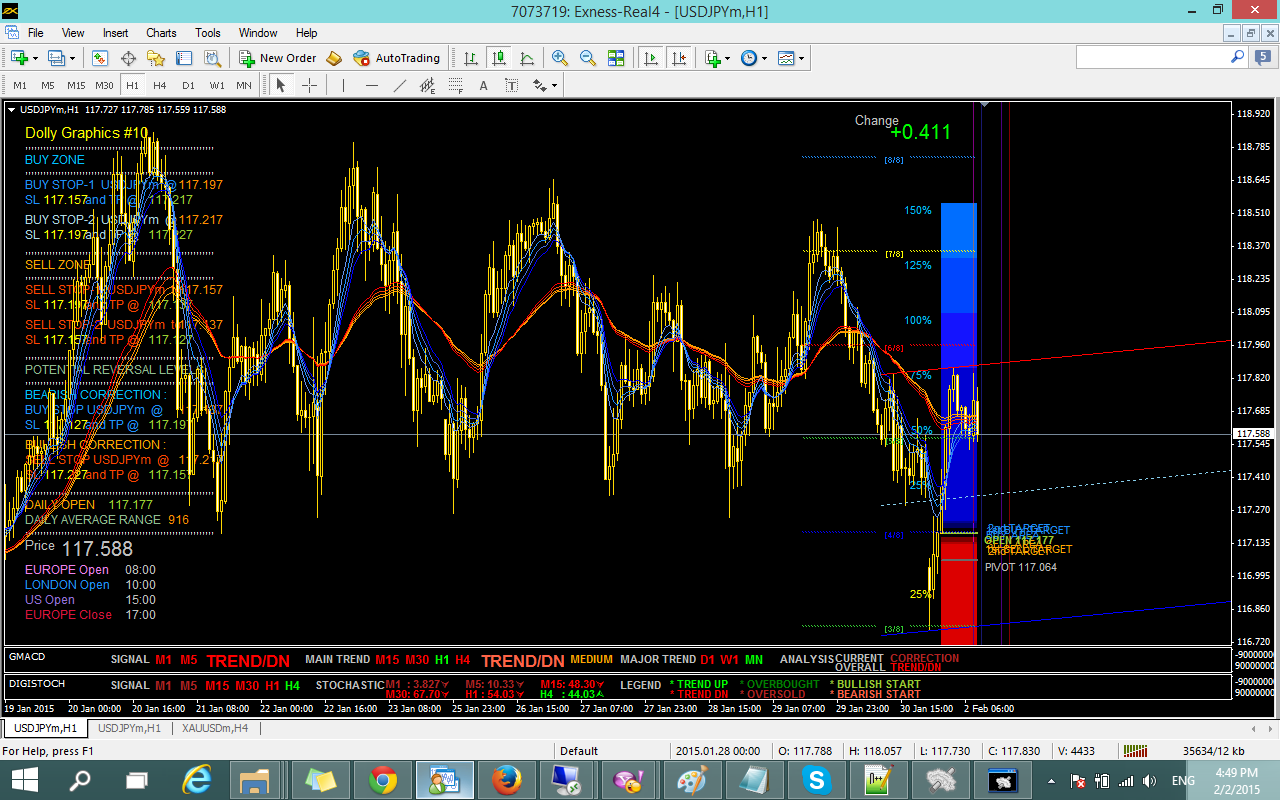Viewport: 1280px width, 800px height.
Task: Switch to the XAUUSDm,H4 chart tab
Action: (215, 728)
